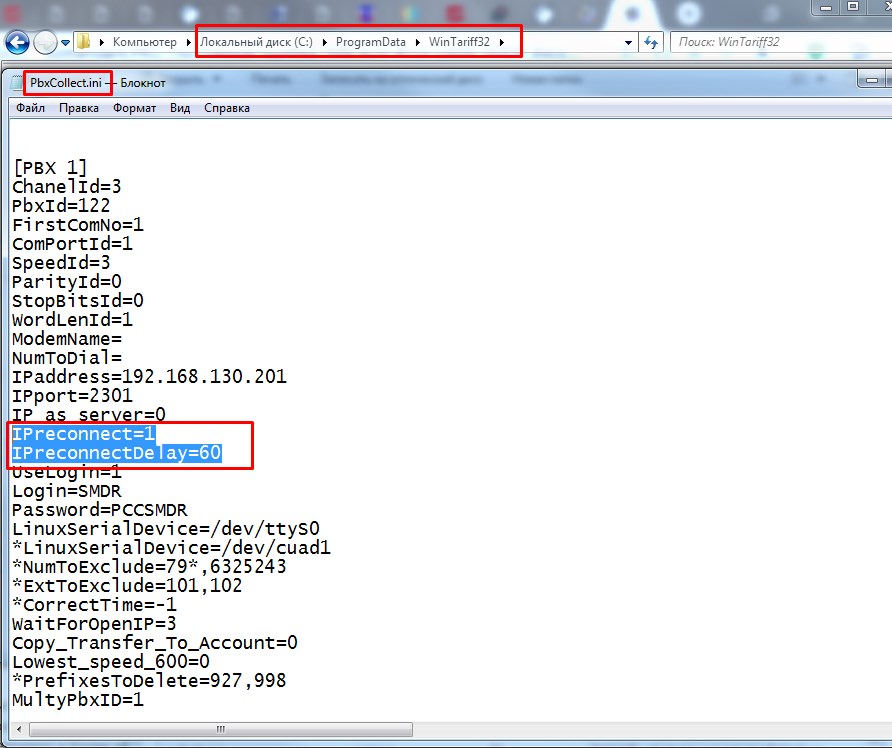Click the horizontal scrollbar thumb in Notepad
This screenshot has width=892, height=748.
tap(221, 729)
